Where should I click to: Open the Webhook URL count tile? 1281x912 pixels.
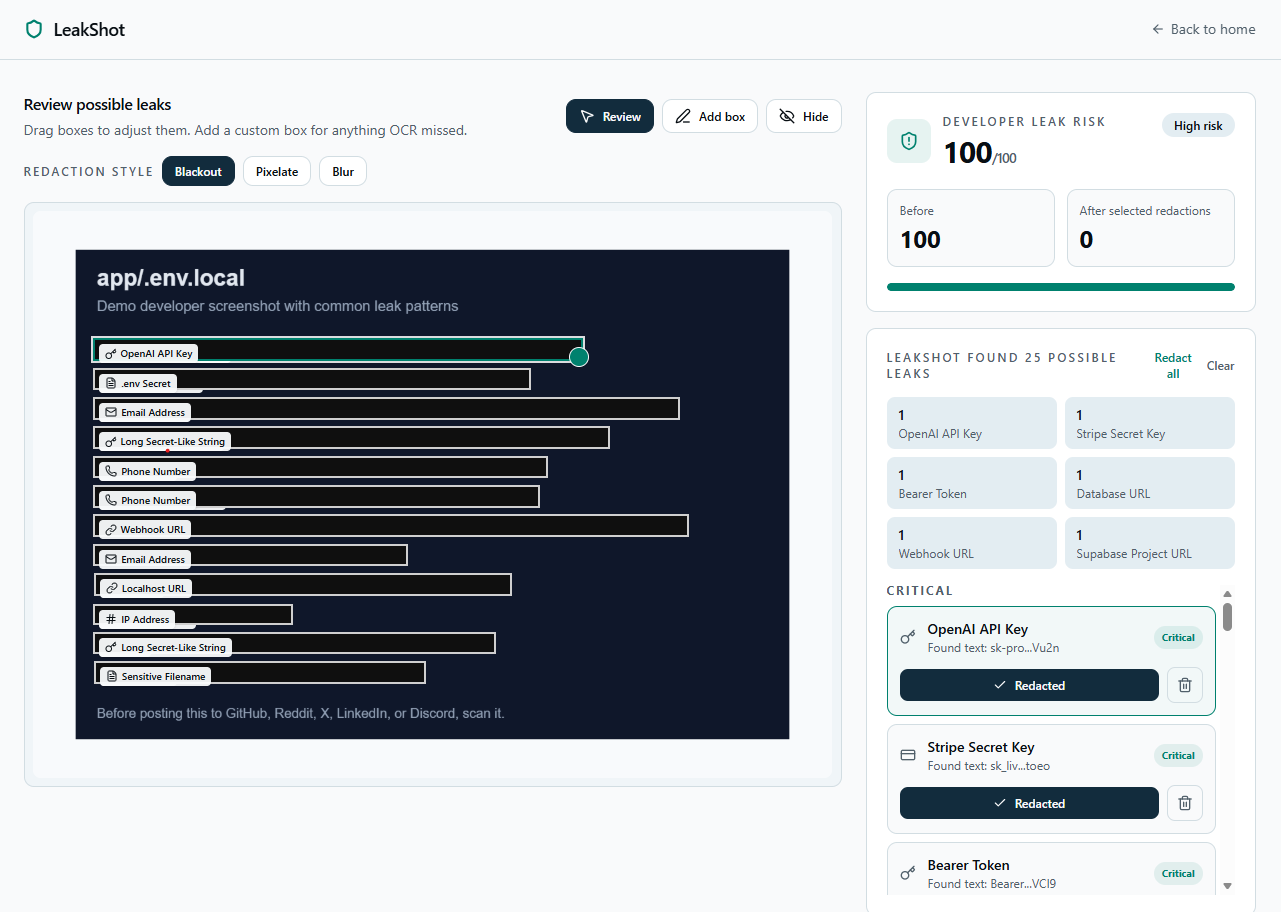[x=971, y=543]
